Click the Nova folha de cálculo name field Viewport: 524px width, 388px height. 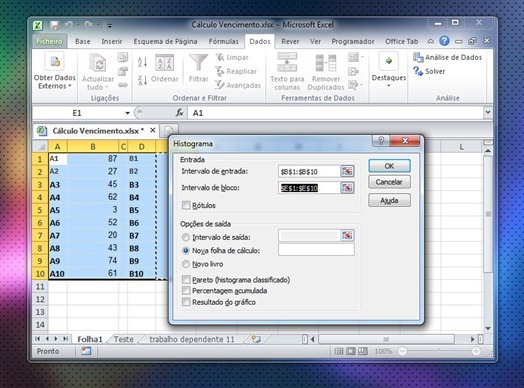[316, 250]
